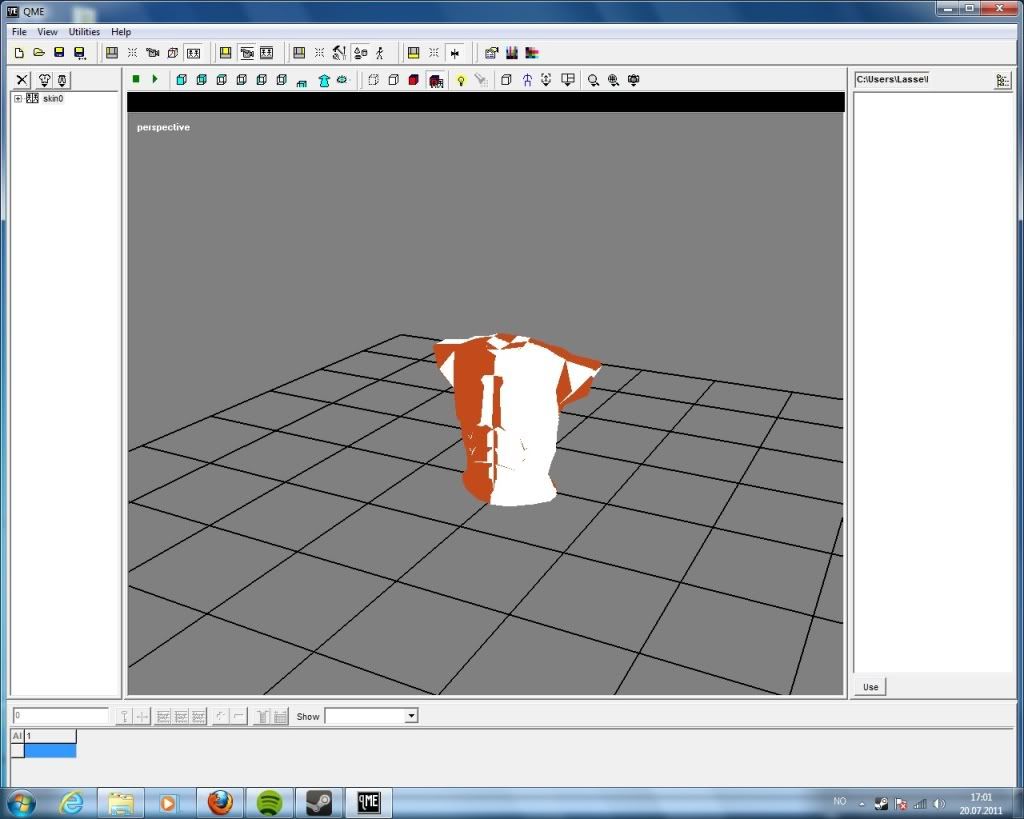
Task: Click the zoom-to-fit magnifier with crosshair
Action: click(x=613, y=80)
